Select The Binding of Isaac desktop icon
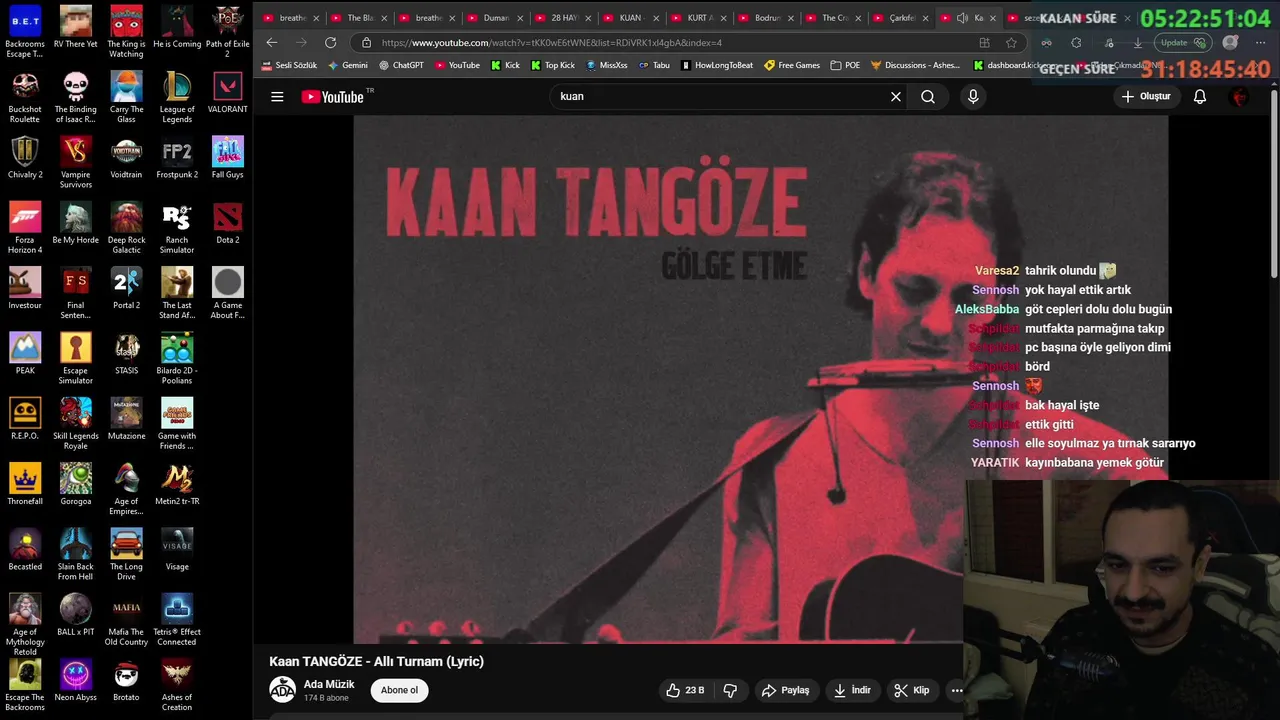Image resolution: width=1280 pixels, height=720 pixels. [x=76, y=98]
